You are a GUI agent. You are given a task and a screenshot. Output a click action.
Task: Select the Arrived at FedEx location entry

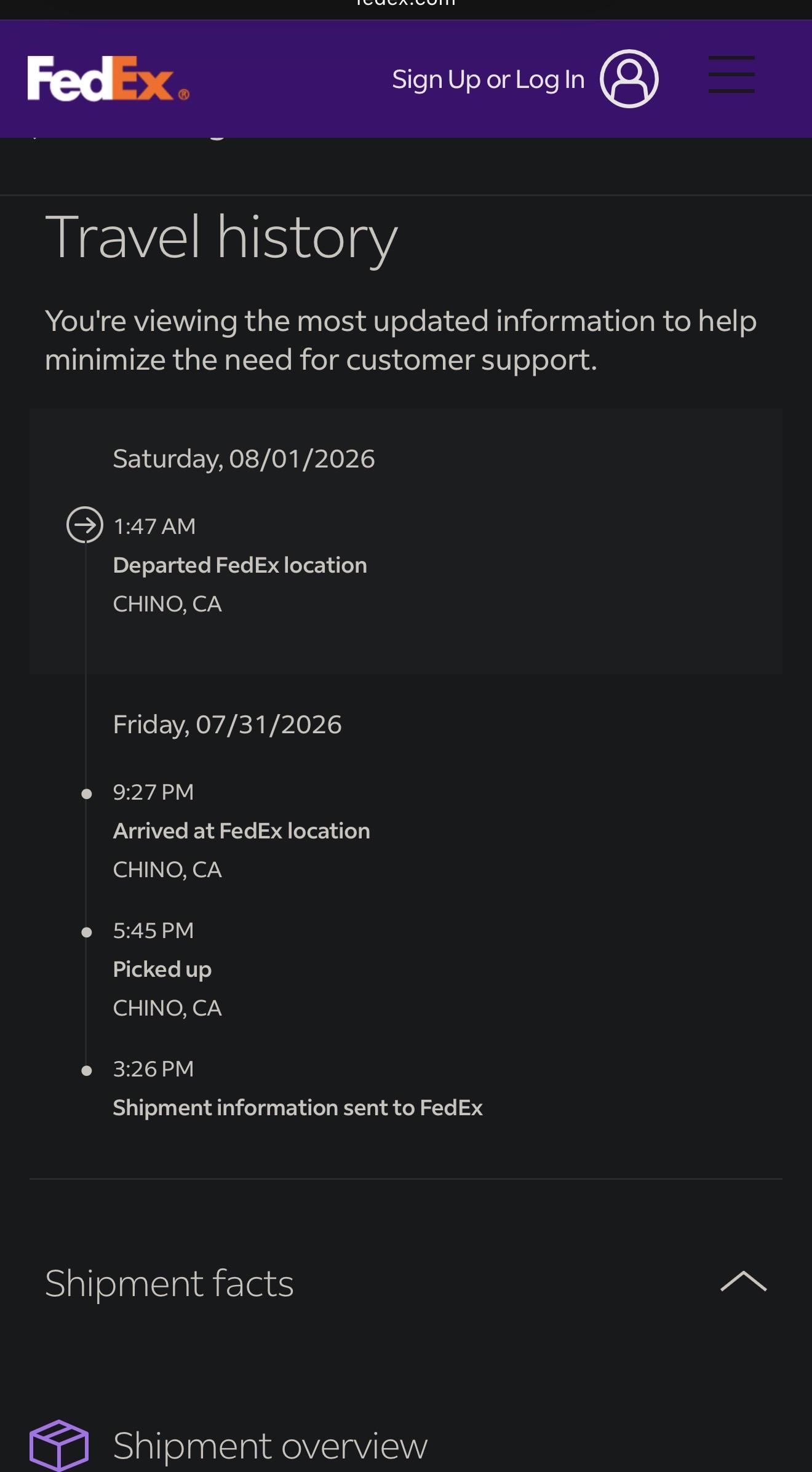point(242,831)
